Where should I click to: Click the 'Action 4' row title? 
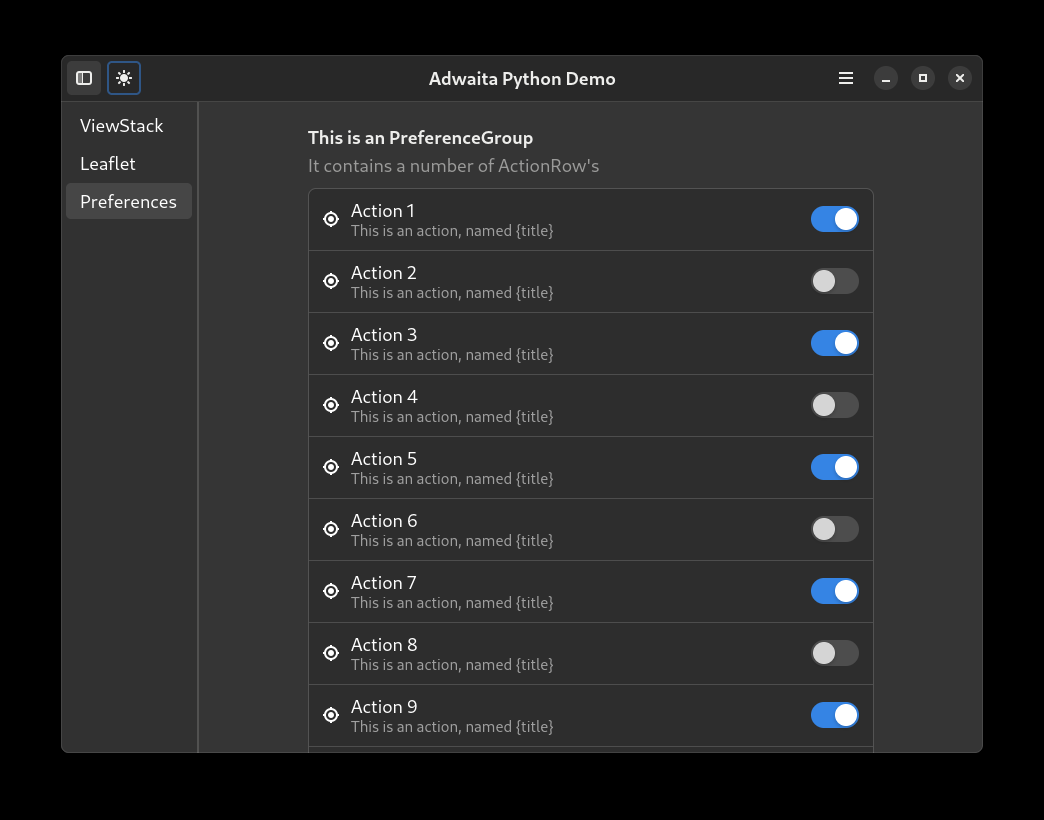click(x=384, y=397)
